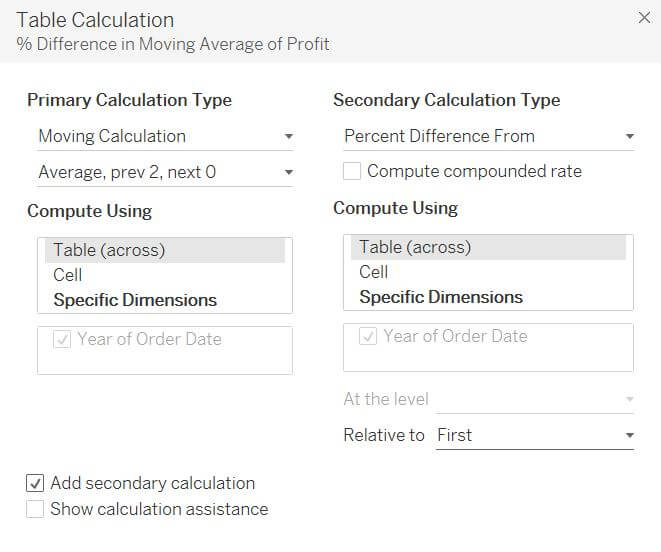This screenshot has height=552, width=661.
Task: Click the At the level dropdown arrow
Action: (629, 399)
